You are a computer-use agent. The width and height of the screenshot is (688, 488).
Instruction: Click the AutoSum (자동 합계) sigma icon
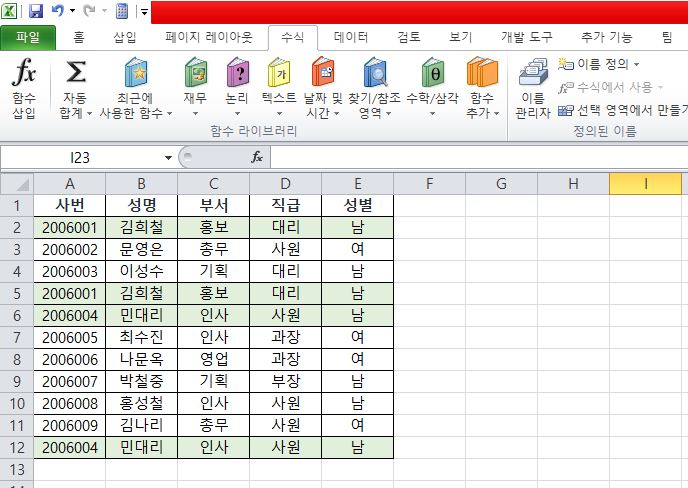click(75, 72)
